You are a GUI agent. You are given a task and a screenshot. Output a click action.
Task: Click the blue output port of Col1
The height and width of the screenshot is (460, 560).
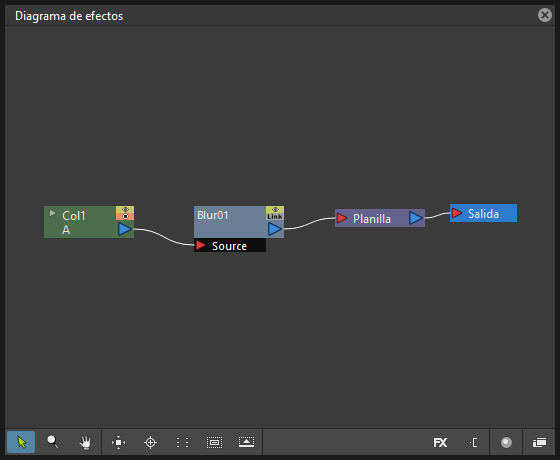tap(125, 229)
